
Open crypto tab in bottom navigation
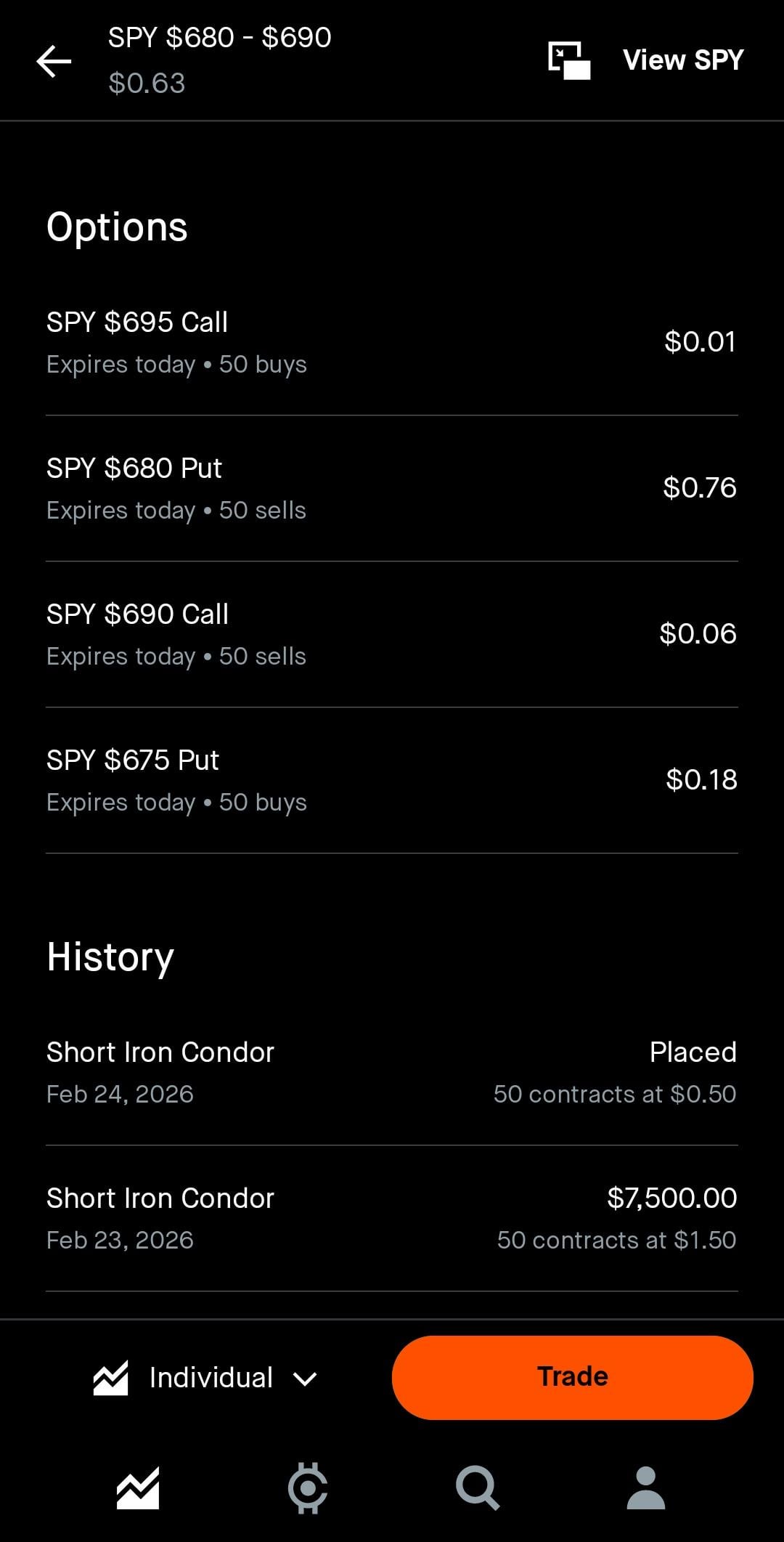click(x=308, y=1488)
